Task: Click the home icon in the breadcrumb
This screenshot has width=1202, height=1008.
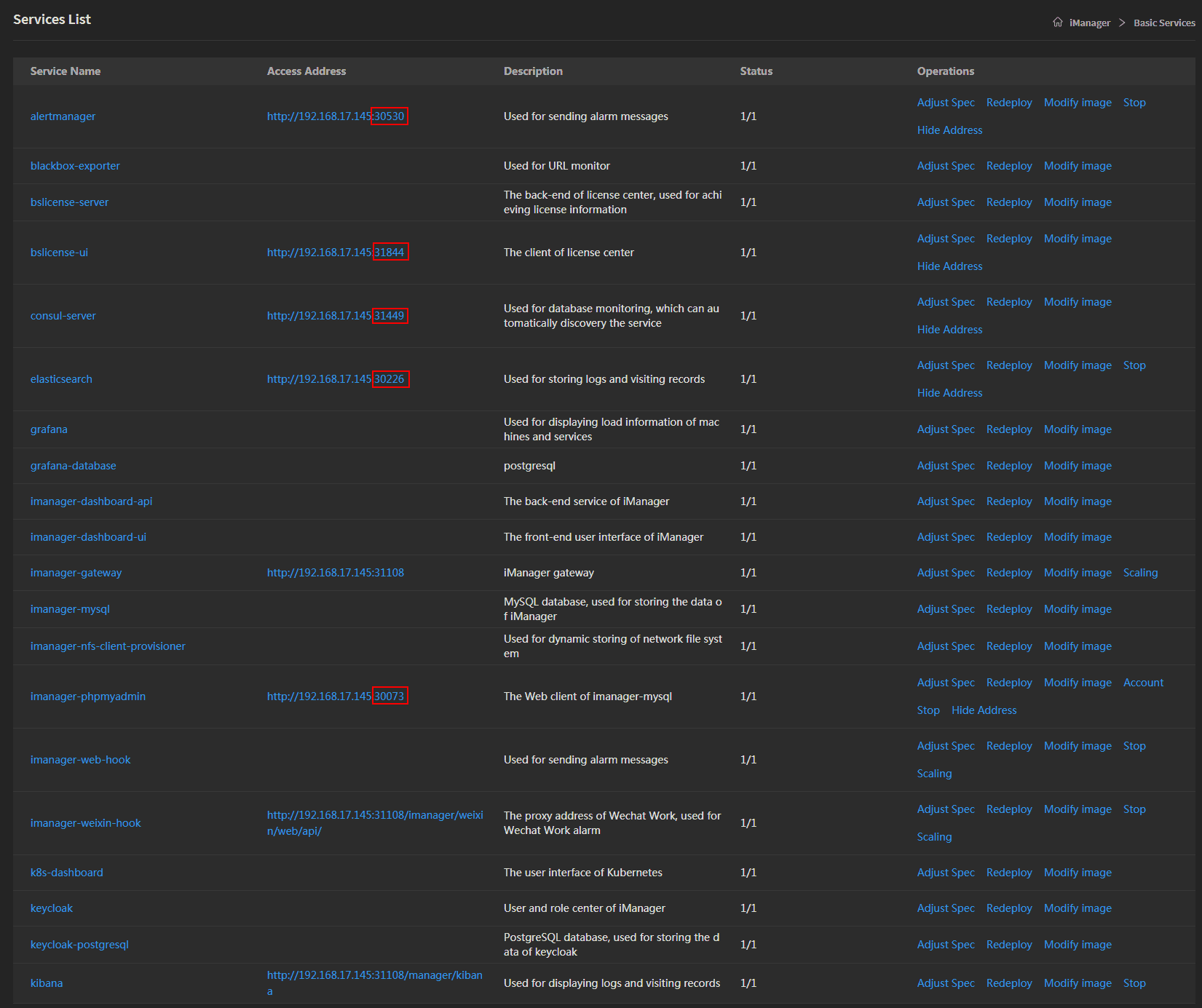Action: (x=1057, y=23)
